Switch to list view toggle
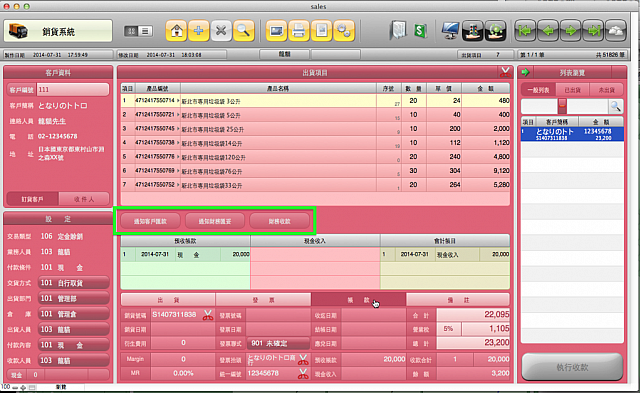The image size is (640, 393). [146, 31]
